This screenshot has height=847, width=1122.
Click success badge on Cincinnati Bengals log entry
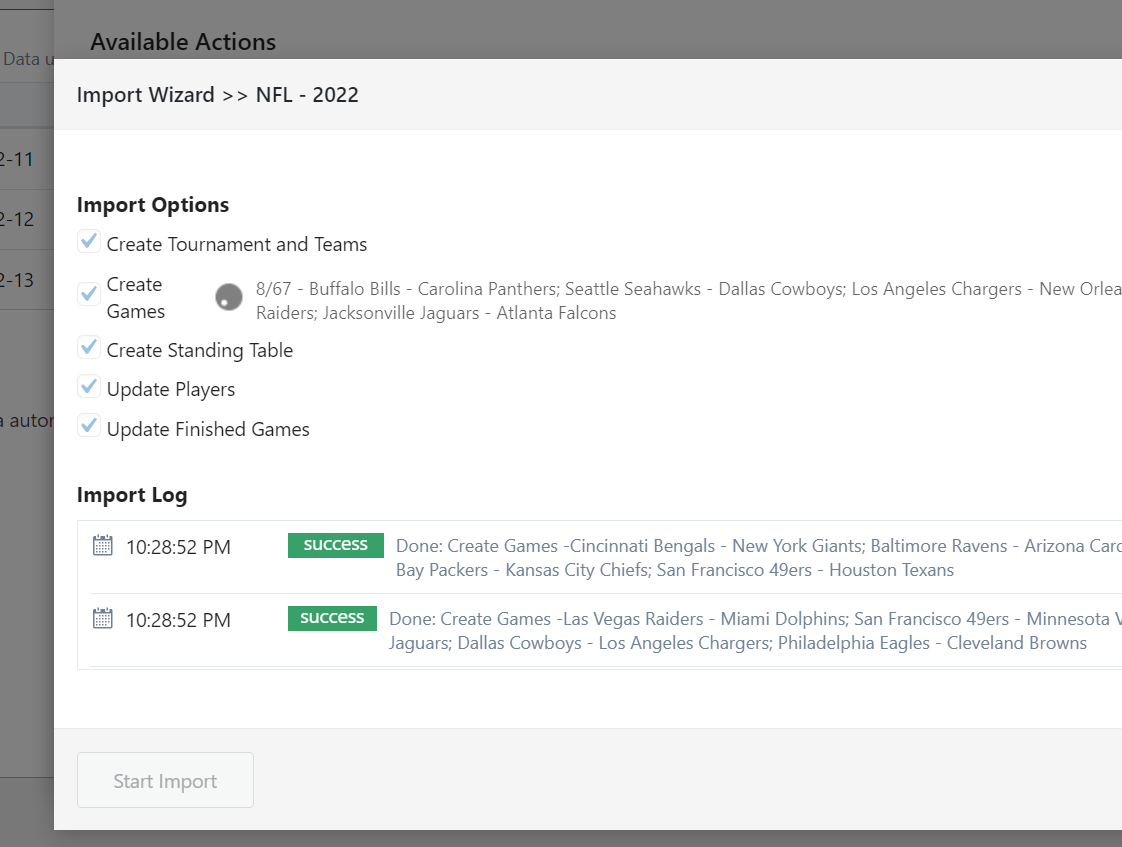[x=336, y=545]
